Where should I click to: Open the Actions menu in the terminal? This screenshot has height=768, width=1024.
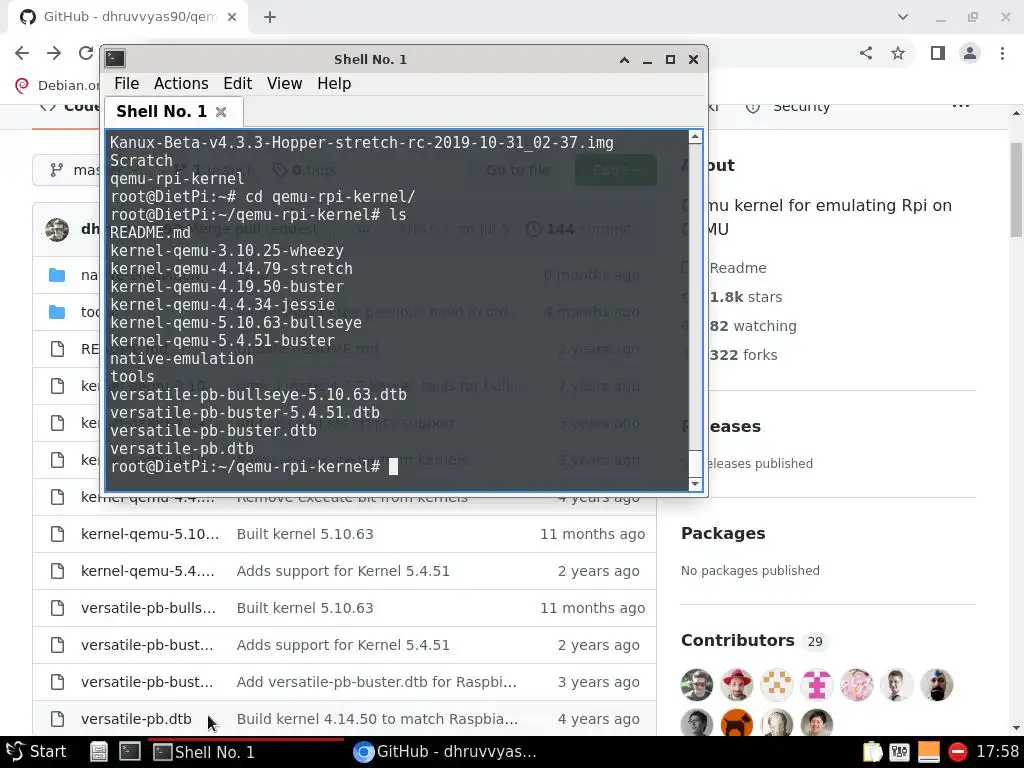click(181, 84)
